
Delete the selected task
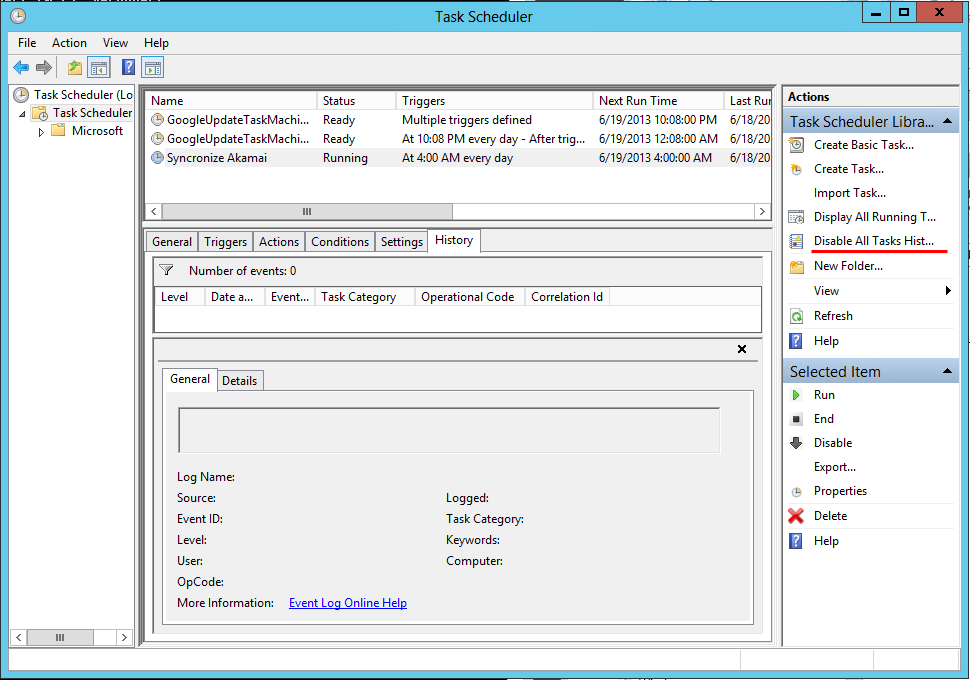[x=830, y=516]
